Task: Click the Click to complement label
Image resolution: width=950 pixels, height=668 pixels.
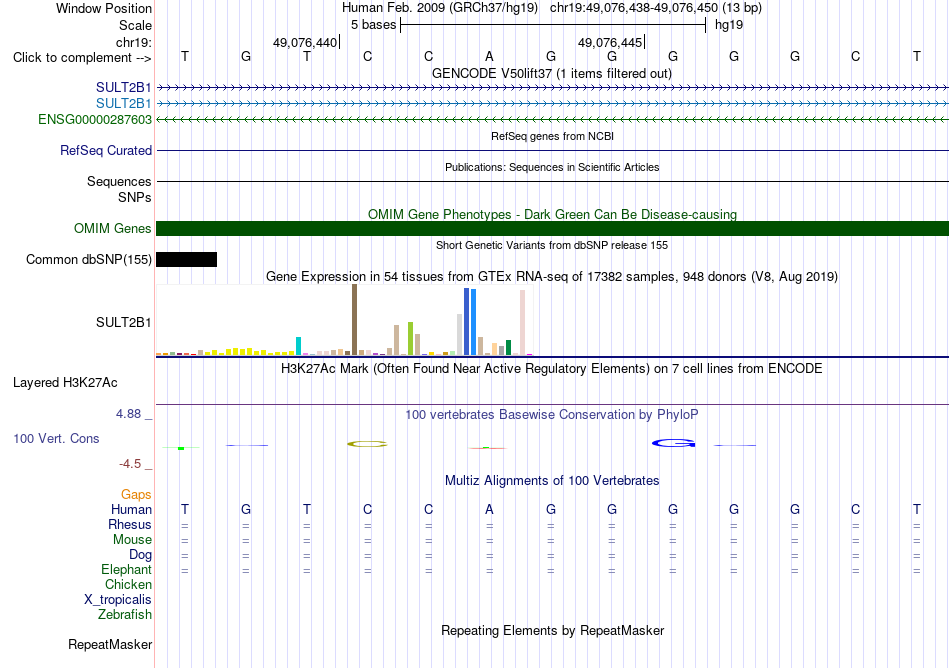Action: [82, 58]
